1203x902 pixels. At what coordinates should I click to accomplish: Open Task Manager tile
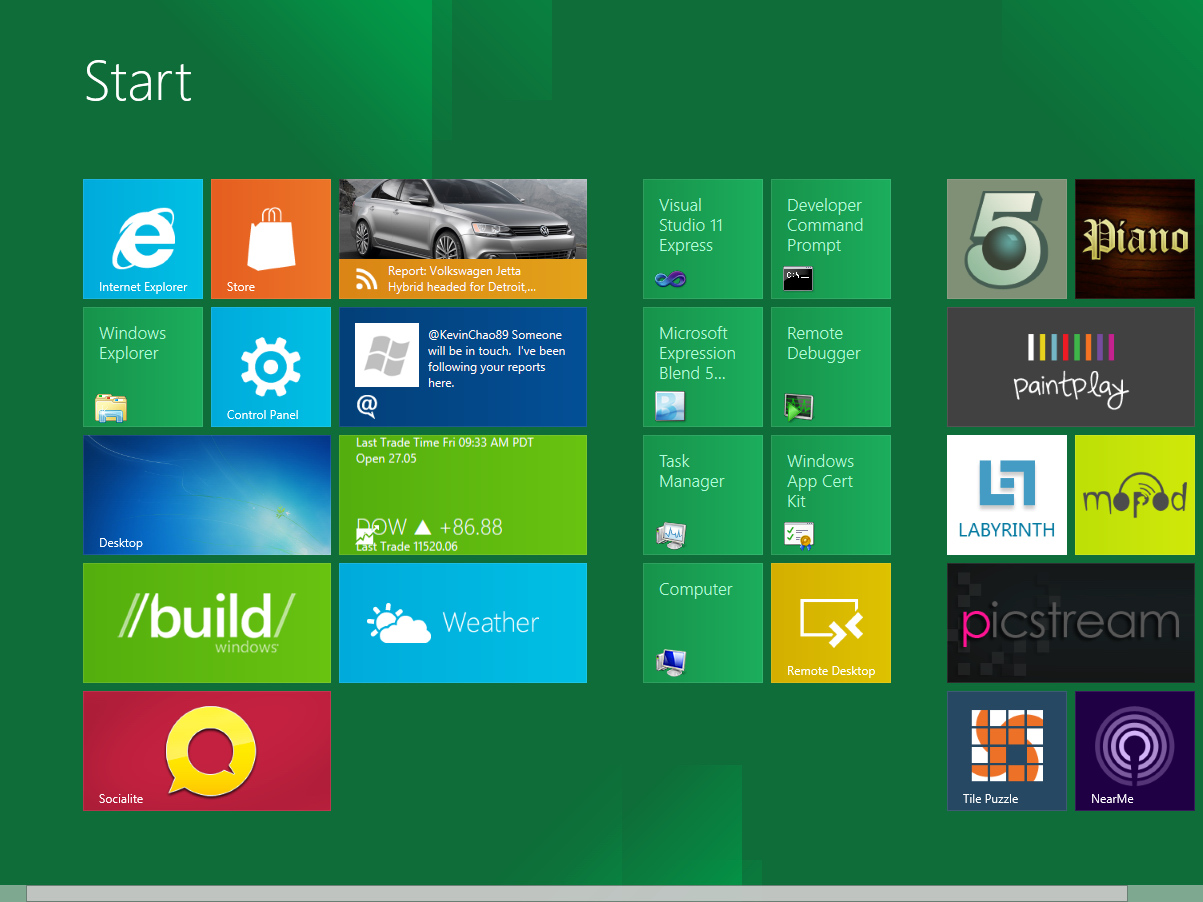click(703, 495)
